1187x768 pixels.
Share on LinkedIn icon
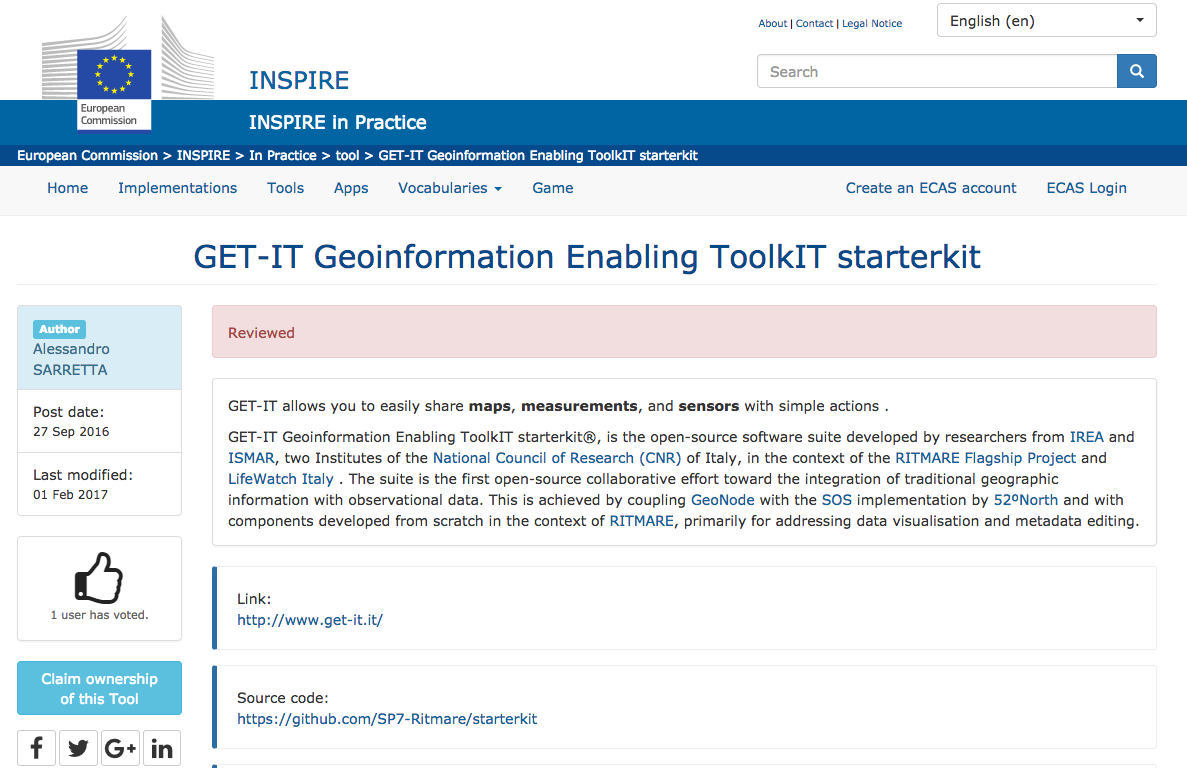pos(162,748)
